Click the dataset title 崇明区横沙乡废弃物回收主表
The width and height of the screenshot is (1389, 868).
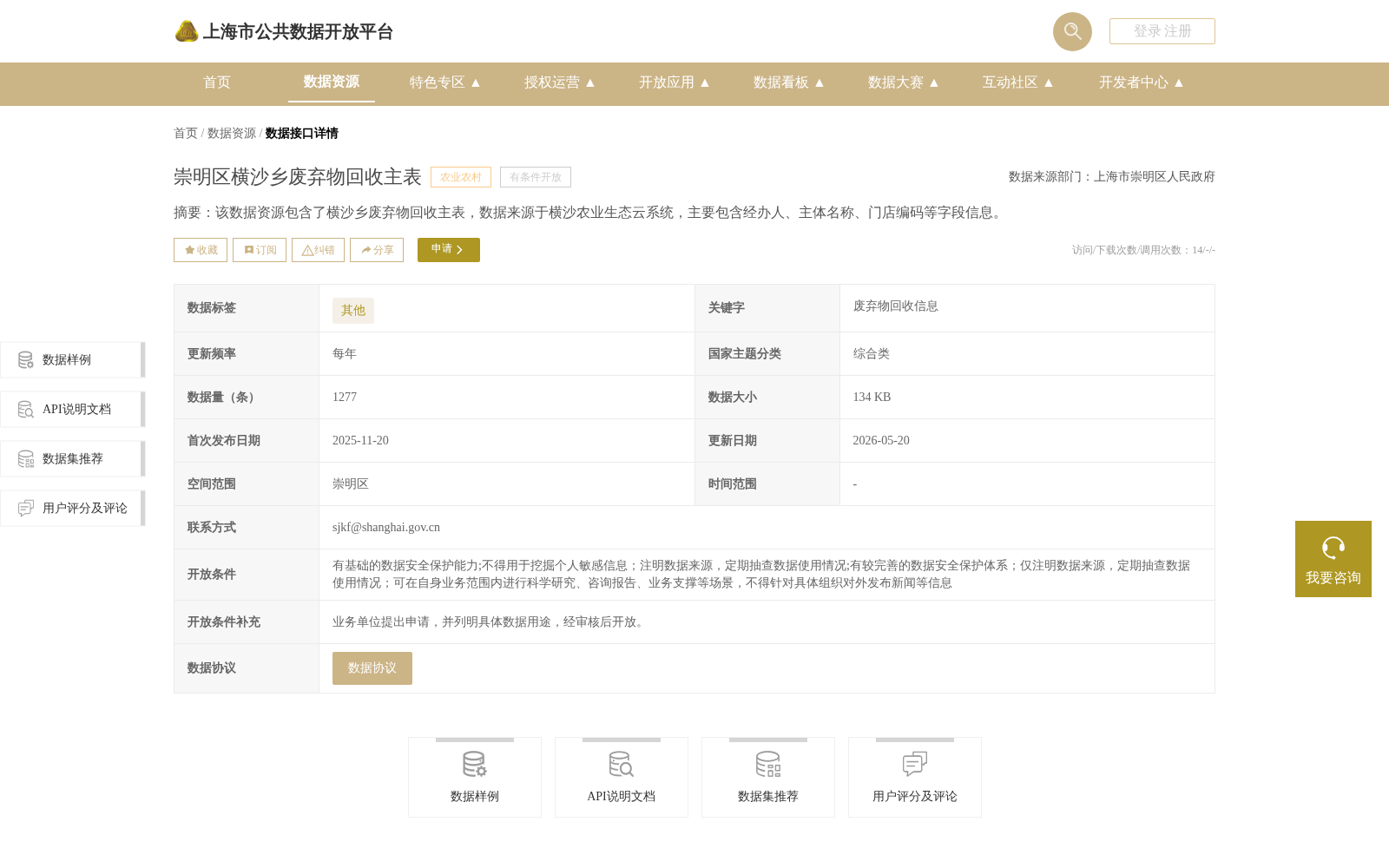(298, 177)
